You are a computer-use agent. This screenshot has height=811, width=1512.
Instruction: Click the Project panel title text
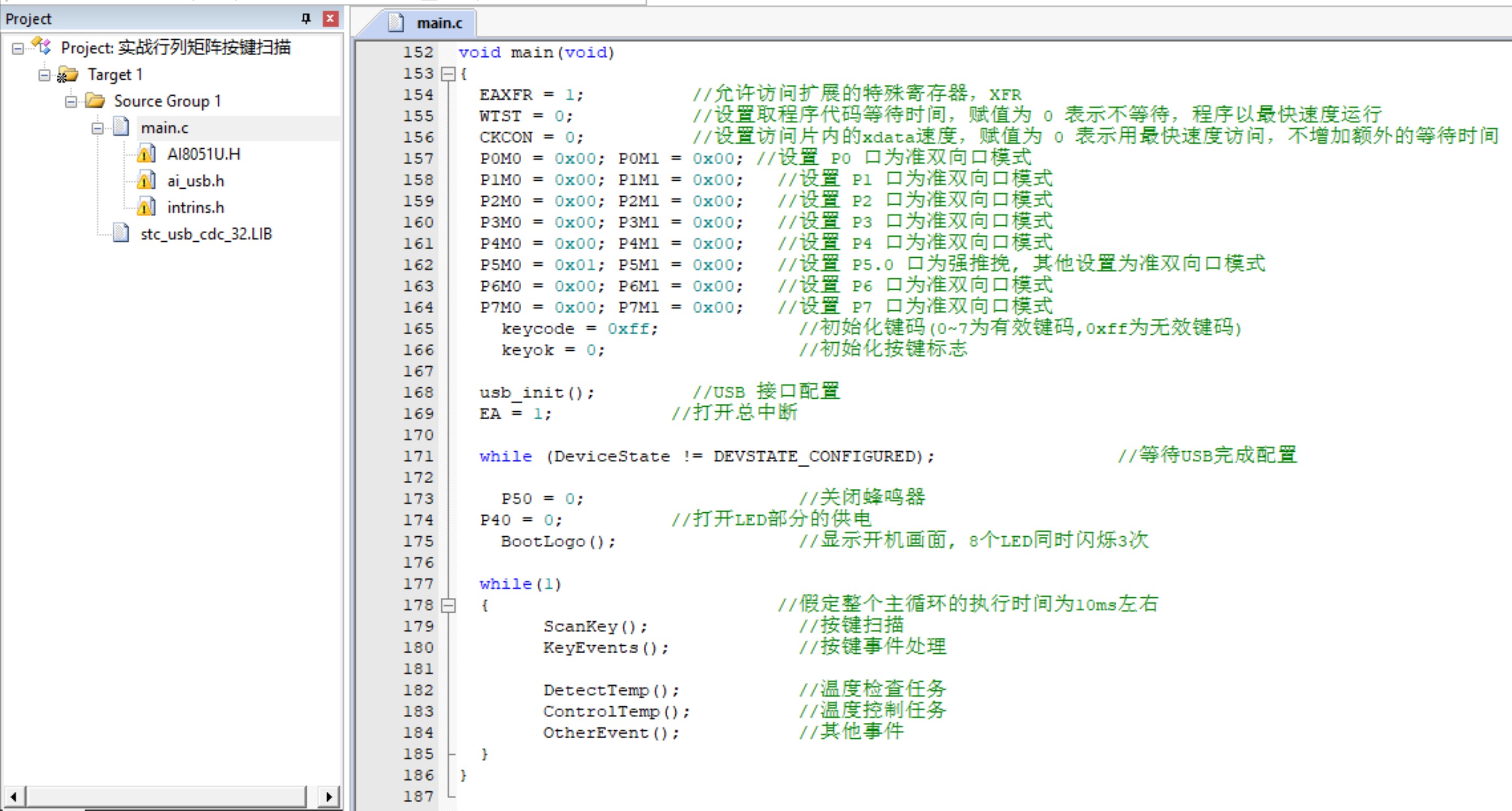pos(28,19)
